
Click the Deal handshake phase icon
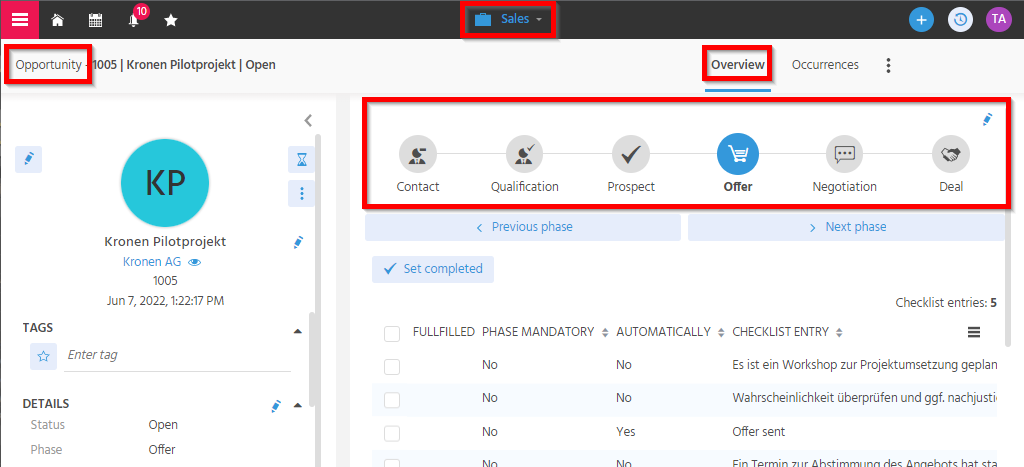tap(951, 155)
